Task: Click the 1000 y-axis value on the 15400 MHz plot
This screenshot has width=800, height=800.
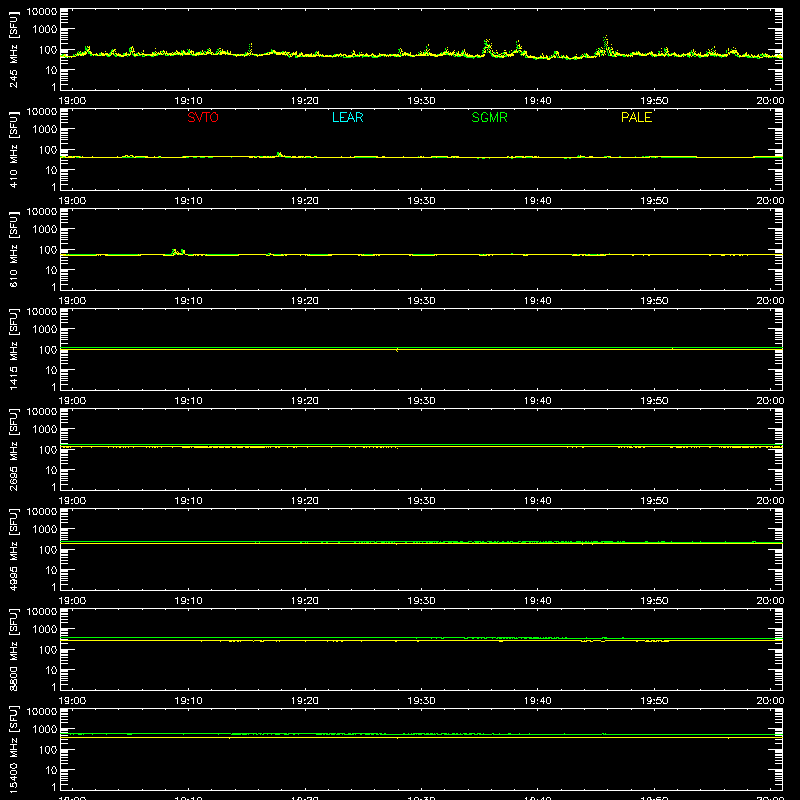Action: tap(45, 729)
